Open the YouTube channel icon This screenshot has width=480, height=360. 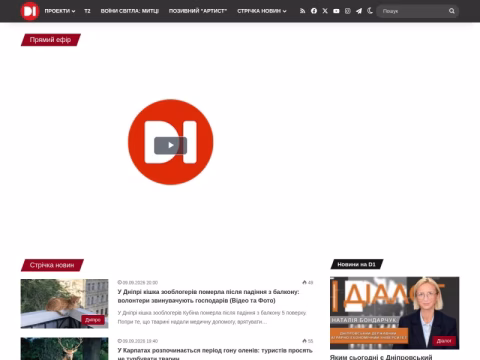[x=336, y=11]
